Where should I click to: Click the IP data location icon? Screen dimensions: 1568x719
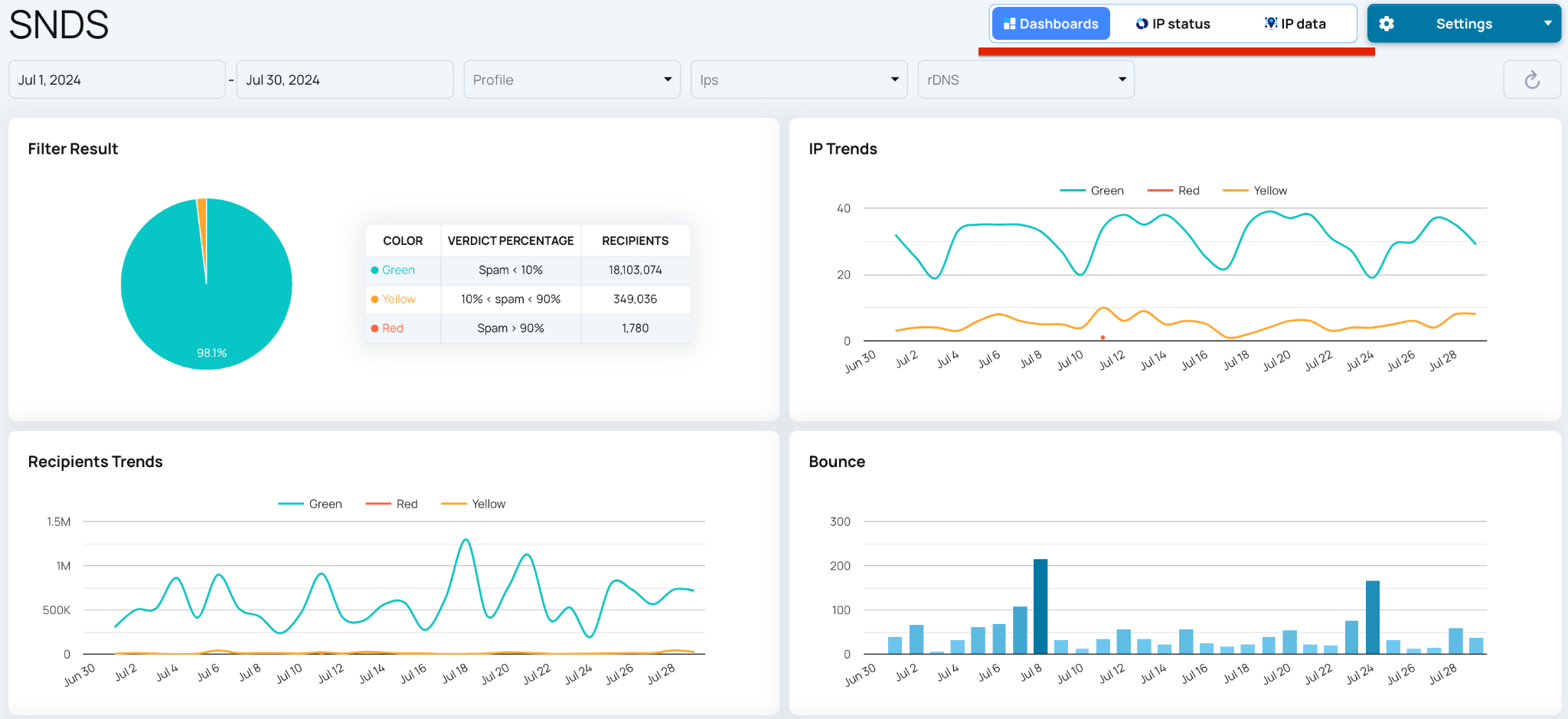click(x=1271, y=23)
